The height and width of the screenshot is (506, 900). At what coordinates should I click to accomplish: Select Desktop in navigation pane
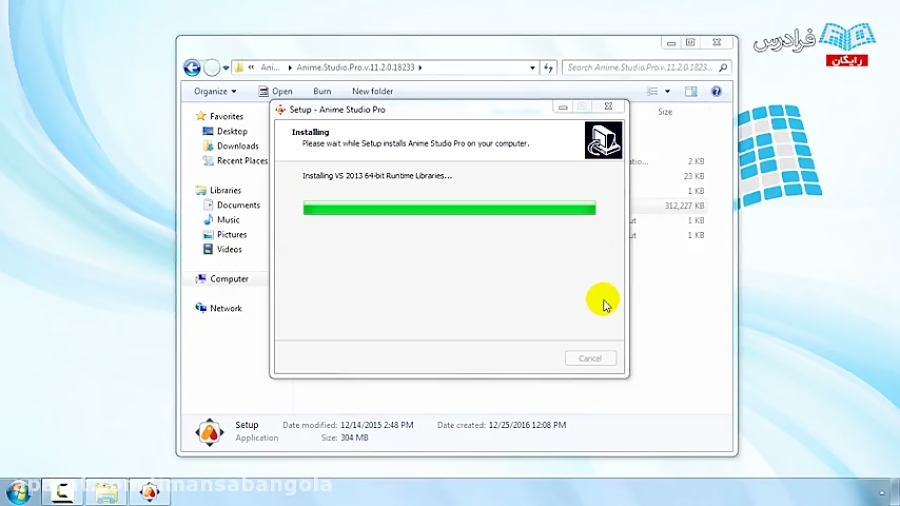232,131
